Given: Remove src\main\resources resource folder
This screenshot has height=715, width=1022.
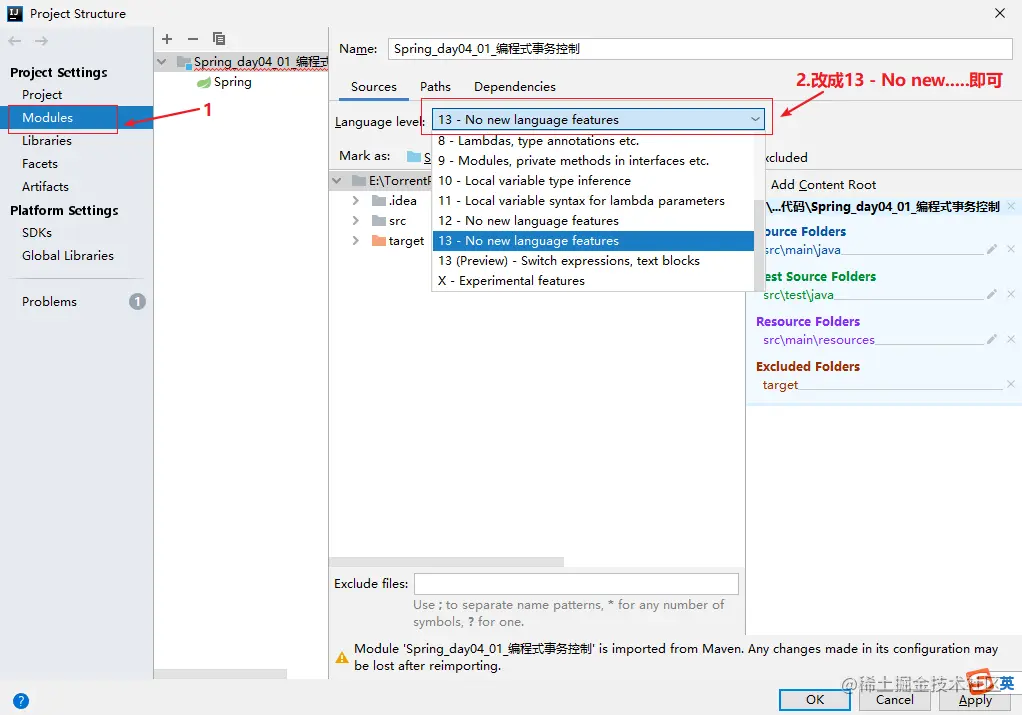Looking at the screenshot, I should (1010, 339).
